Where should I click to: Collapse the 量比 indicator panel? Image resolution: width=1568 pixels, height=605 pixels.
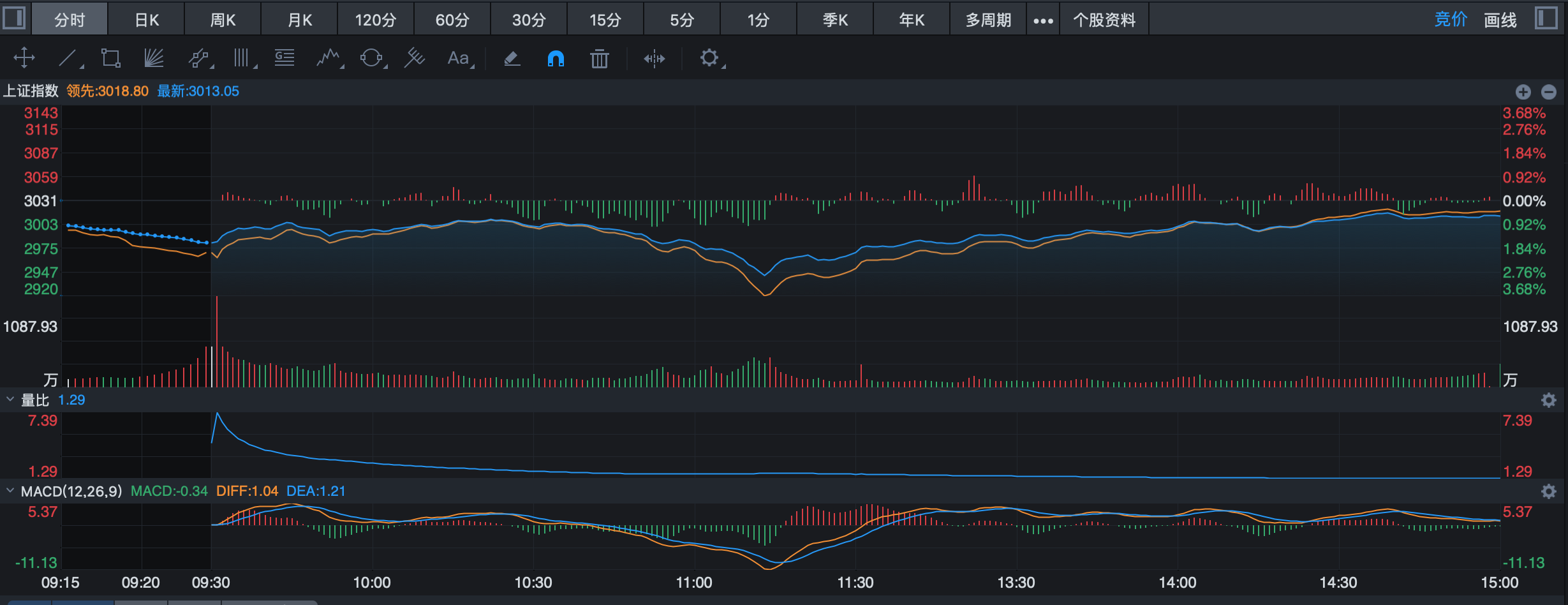[10, 400]
